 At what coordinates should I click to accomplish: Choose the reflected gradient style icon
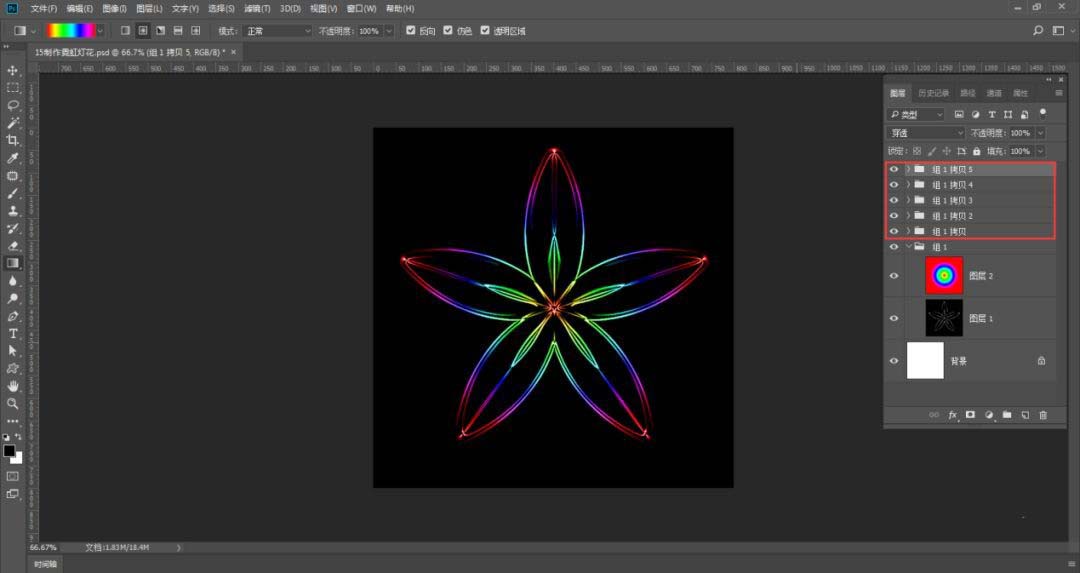coord(178,31)
